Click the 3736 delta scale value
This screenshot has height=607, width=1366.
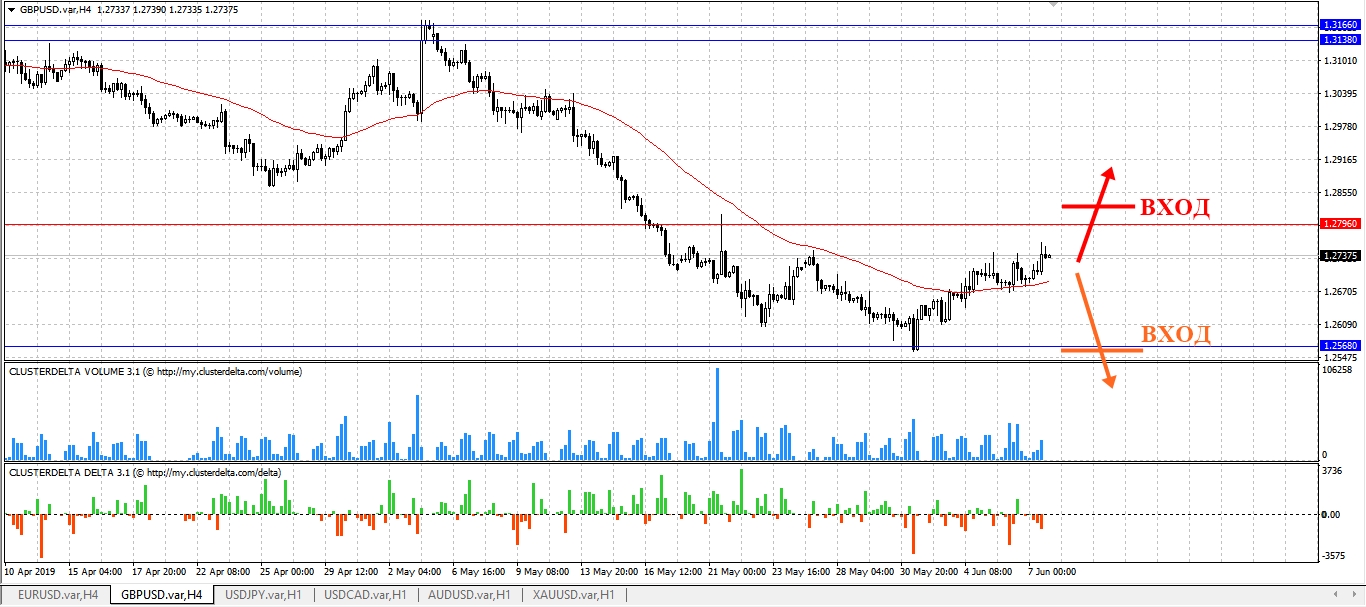[x=1333, y=471]
